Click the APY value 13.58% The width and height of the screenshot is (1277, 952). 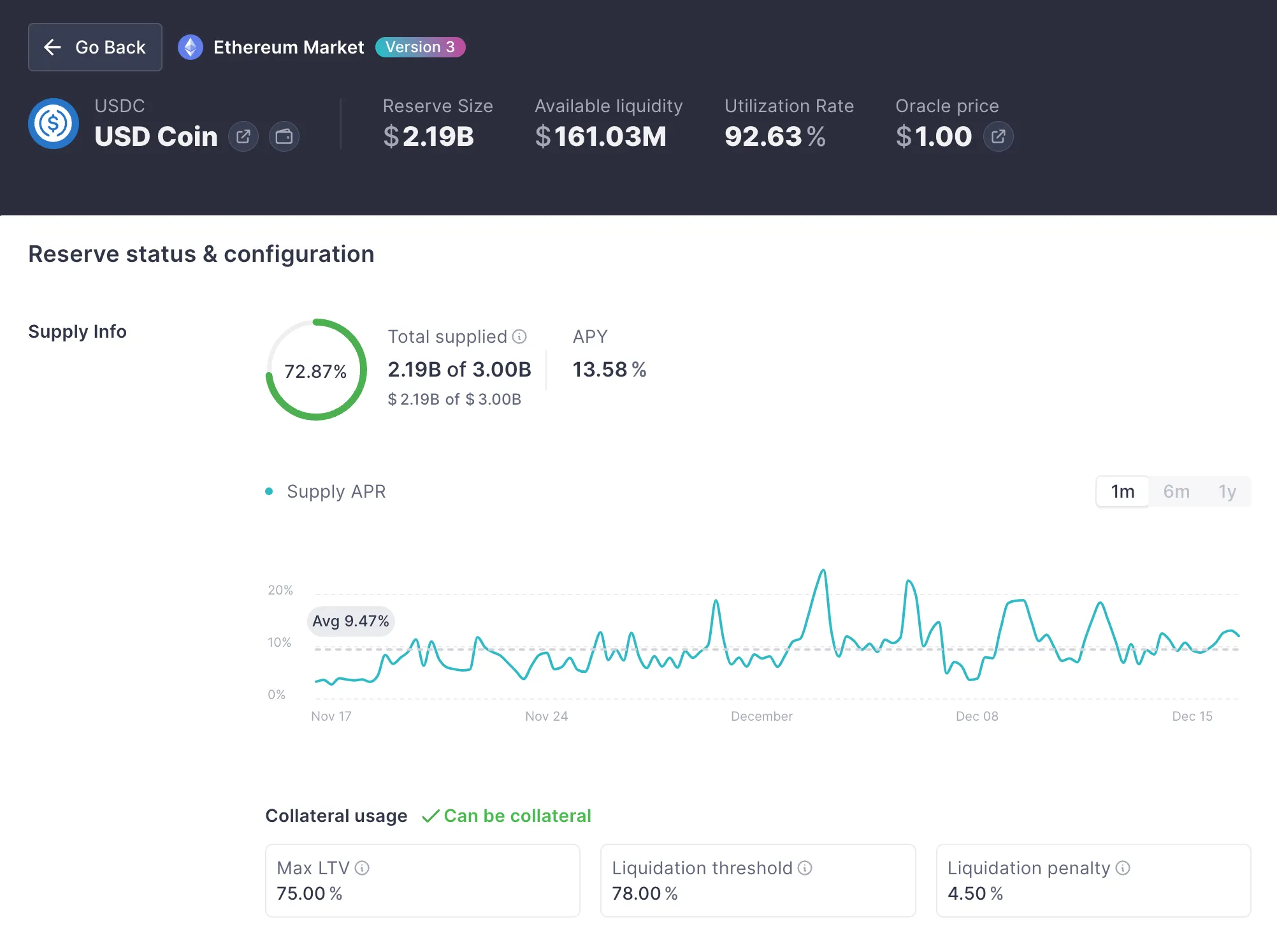609,370
